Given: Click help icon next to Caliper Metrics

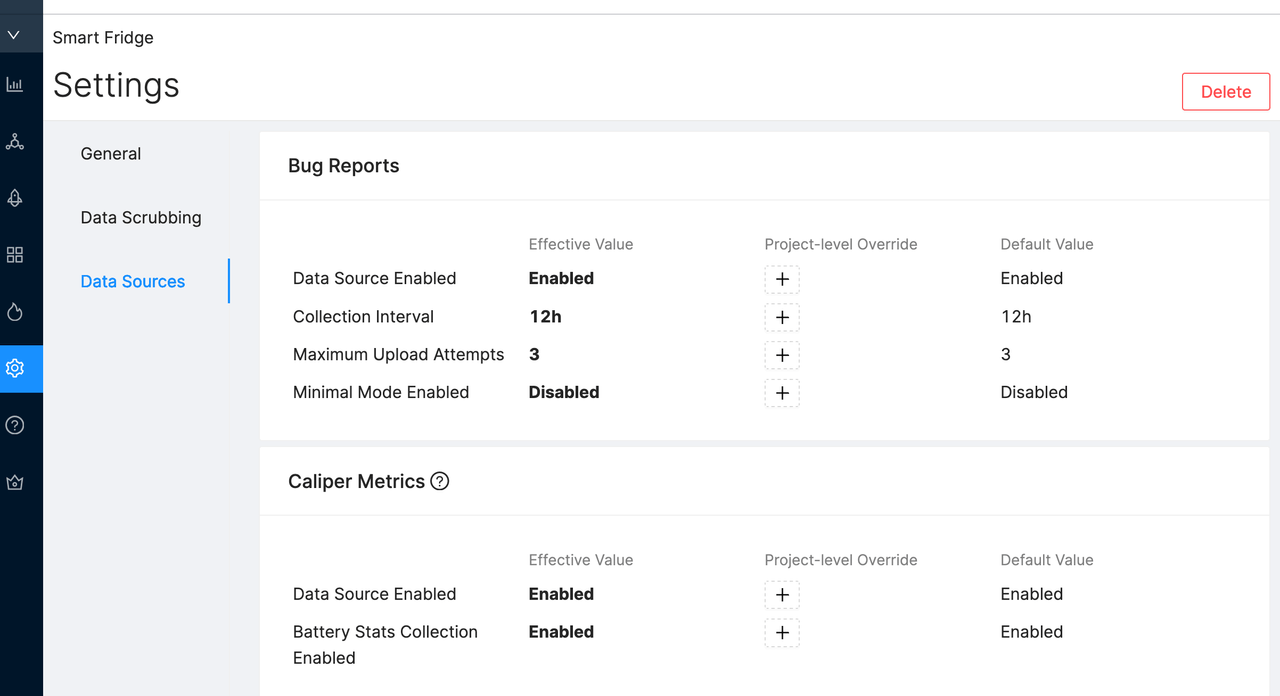Looking at the screenshot, I should [x=439, y=481].
